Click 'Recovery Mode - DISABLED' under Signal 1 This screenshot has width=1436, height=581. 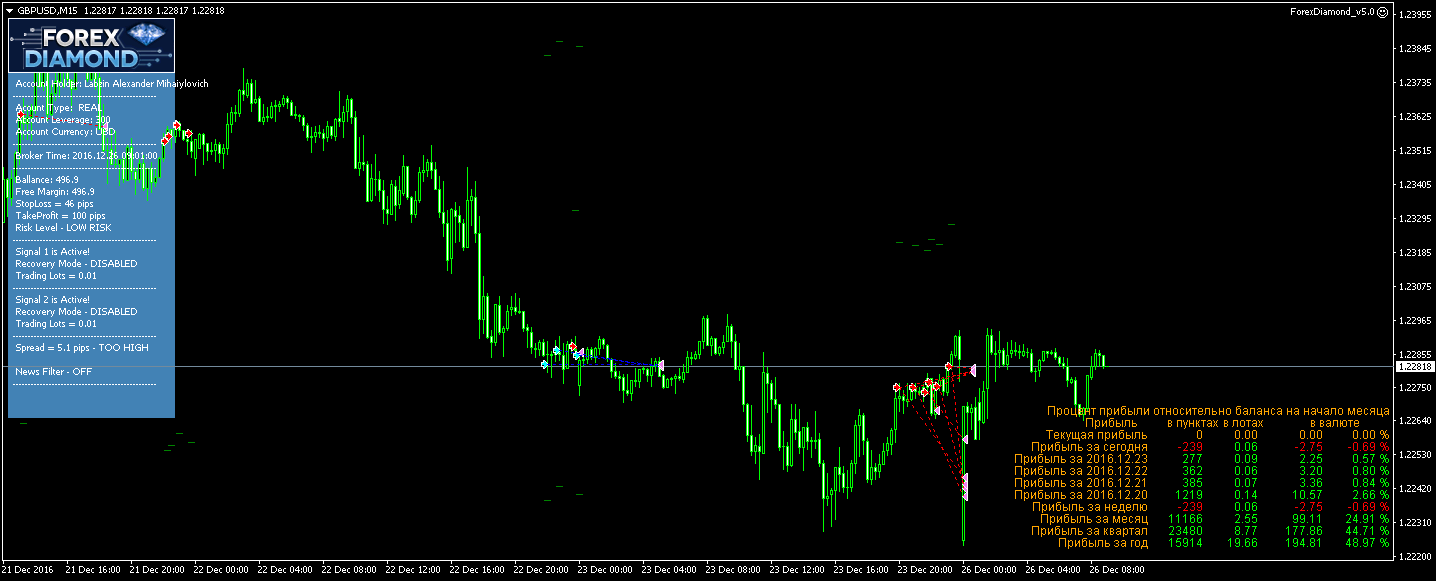pyautogui.click(x=76, y=264)
